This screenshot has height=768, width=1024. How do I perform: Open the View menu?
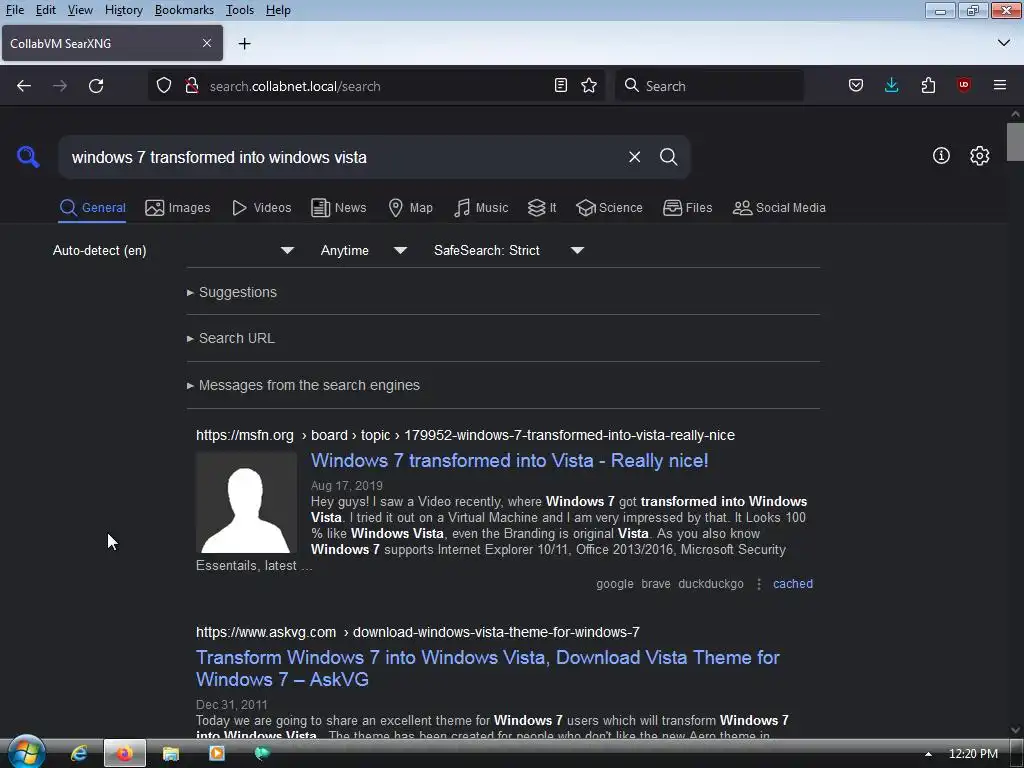coord(80,10)
